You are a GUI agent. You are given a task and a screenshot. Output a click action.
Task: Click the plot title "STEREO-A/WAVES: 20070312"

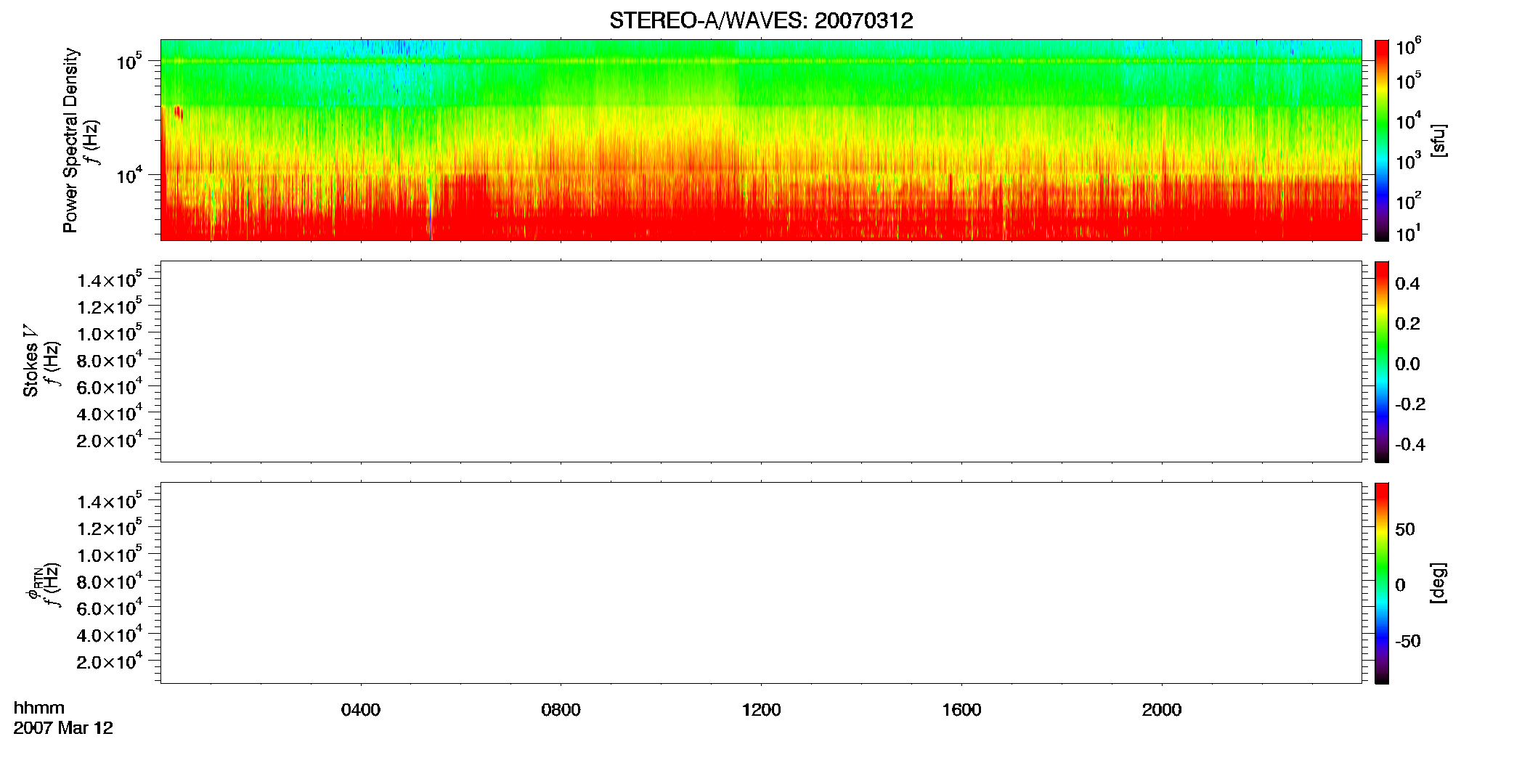point(761,21)
